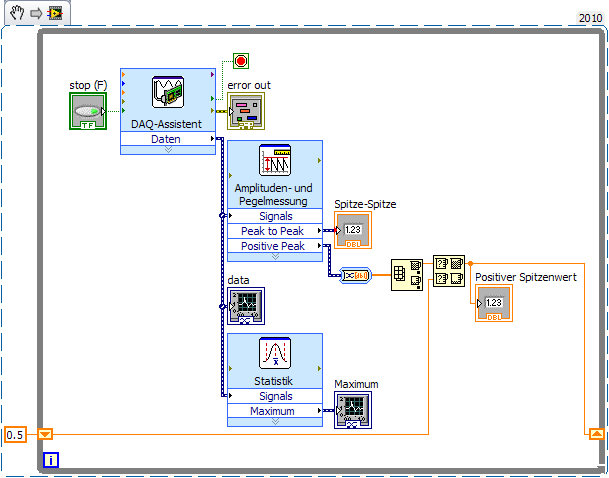Open the DAQ-Assistent Express VI icon

tap(168, 92)
